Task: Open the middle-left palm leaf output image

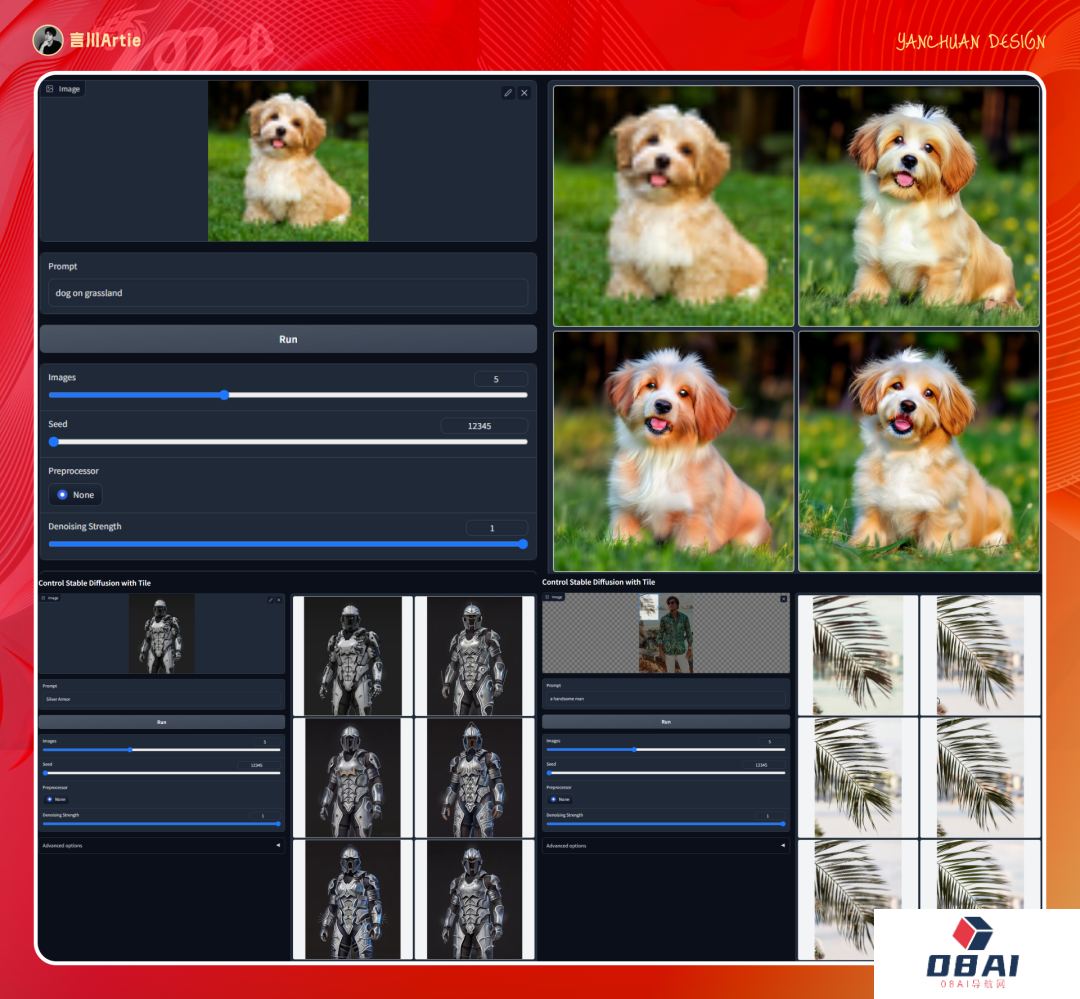Action: [x=858, y=778]
